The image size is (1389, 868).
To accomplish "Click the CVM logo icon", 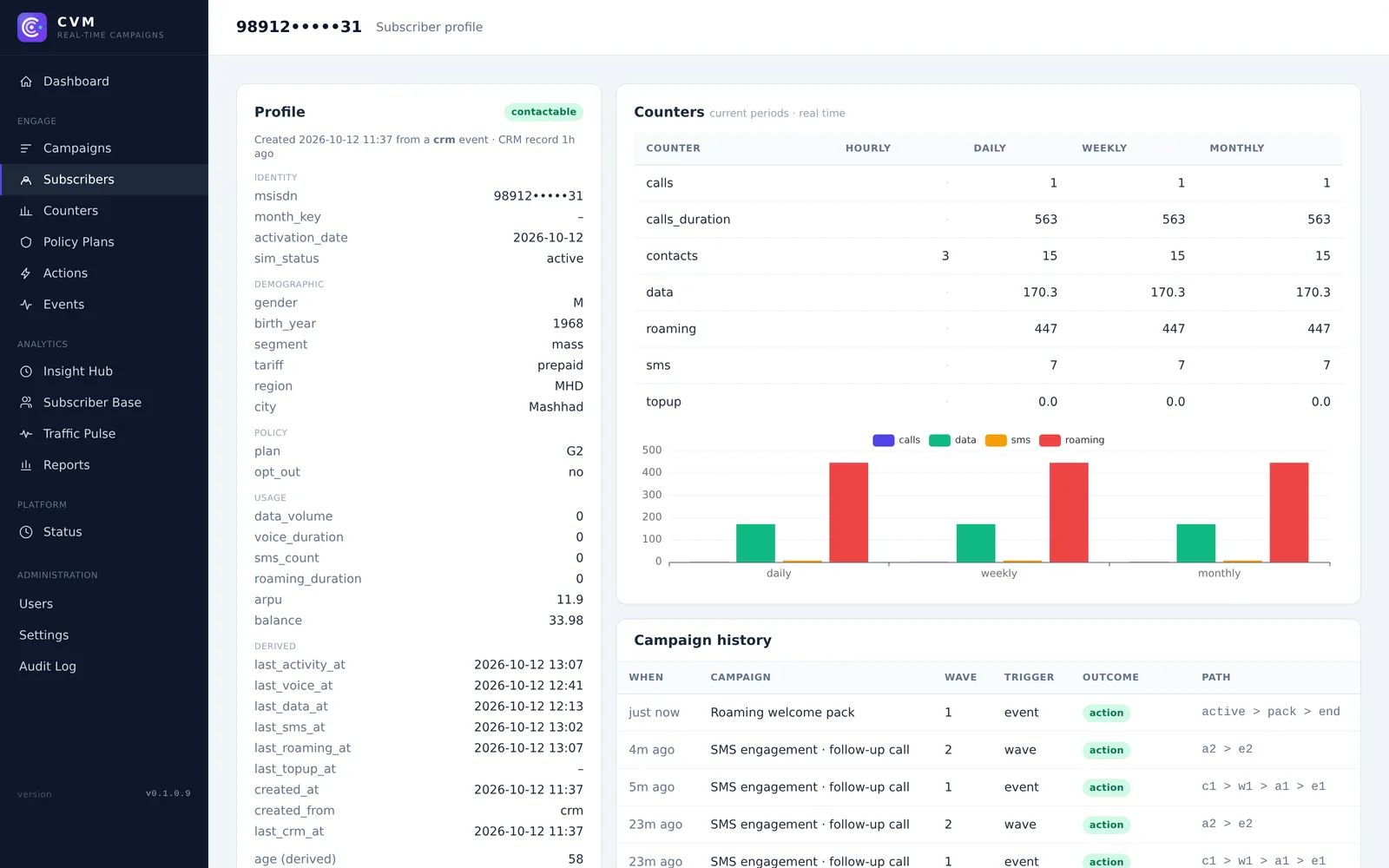I will [x=32, y=28].
